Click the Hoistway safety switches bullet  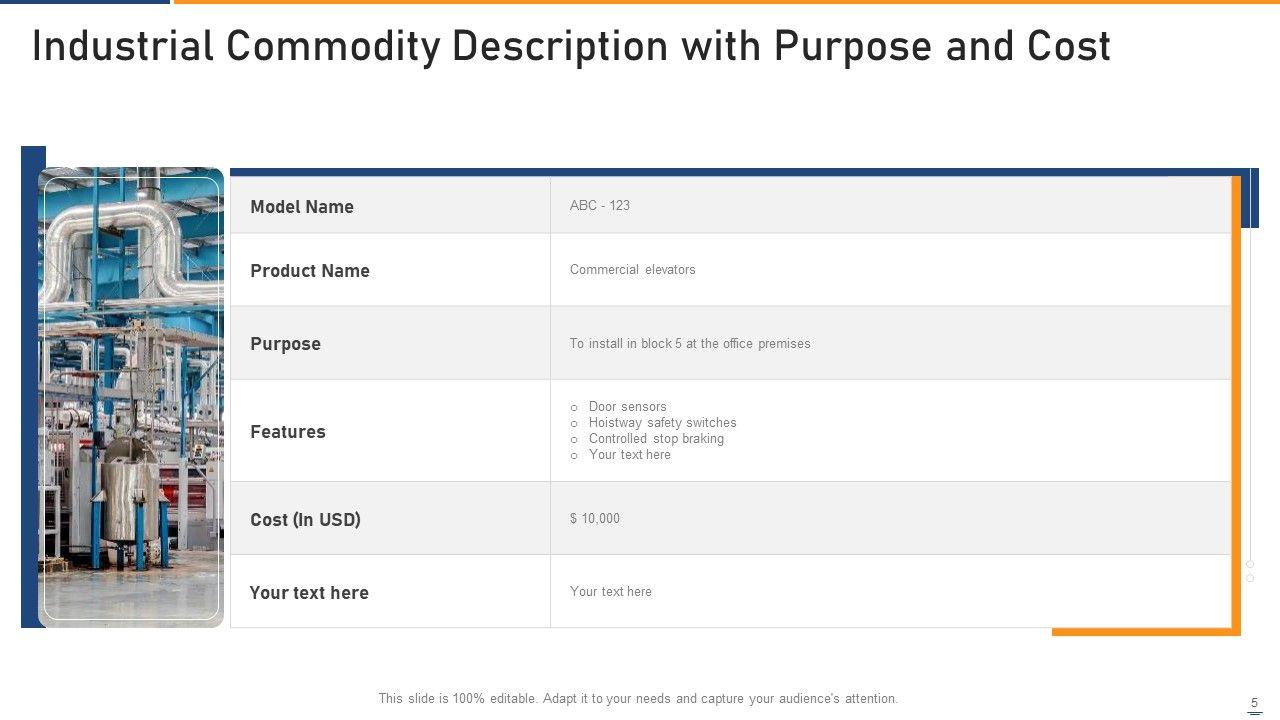tap(663, 423)
